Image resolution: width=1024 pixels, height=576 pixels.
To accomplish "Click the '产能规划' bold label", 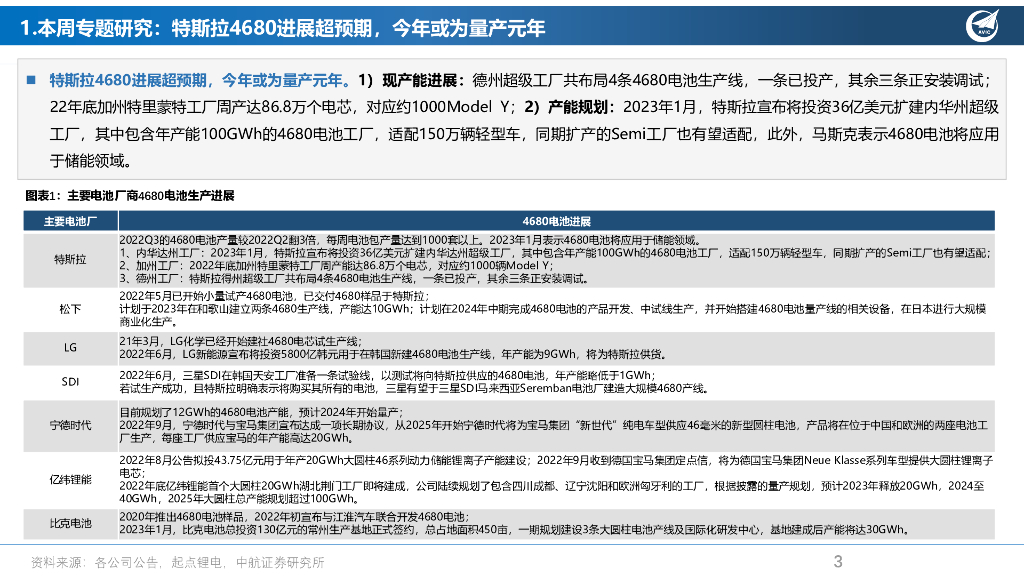I will 578,107.
